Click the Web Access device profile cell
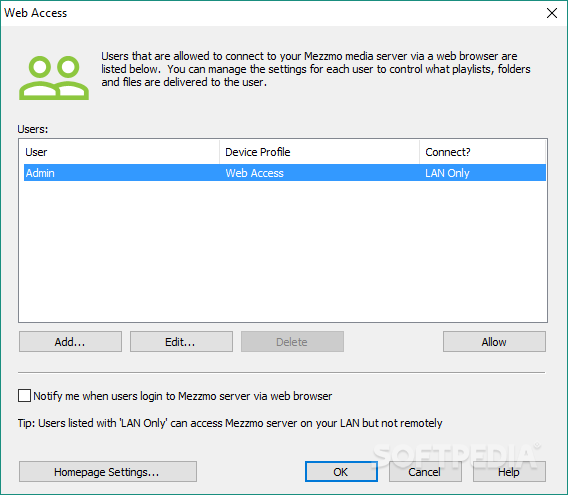Viewport: 568px width, 495px height. coord(254,173)
